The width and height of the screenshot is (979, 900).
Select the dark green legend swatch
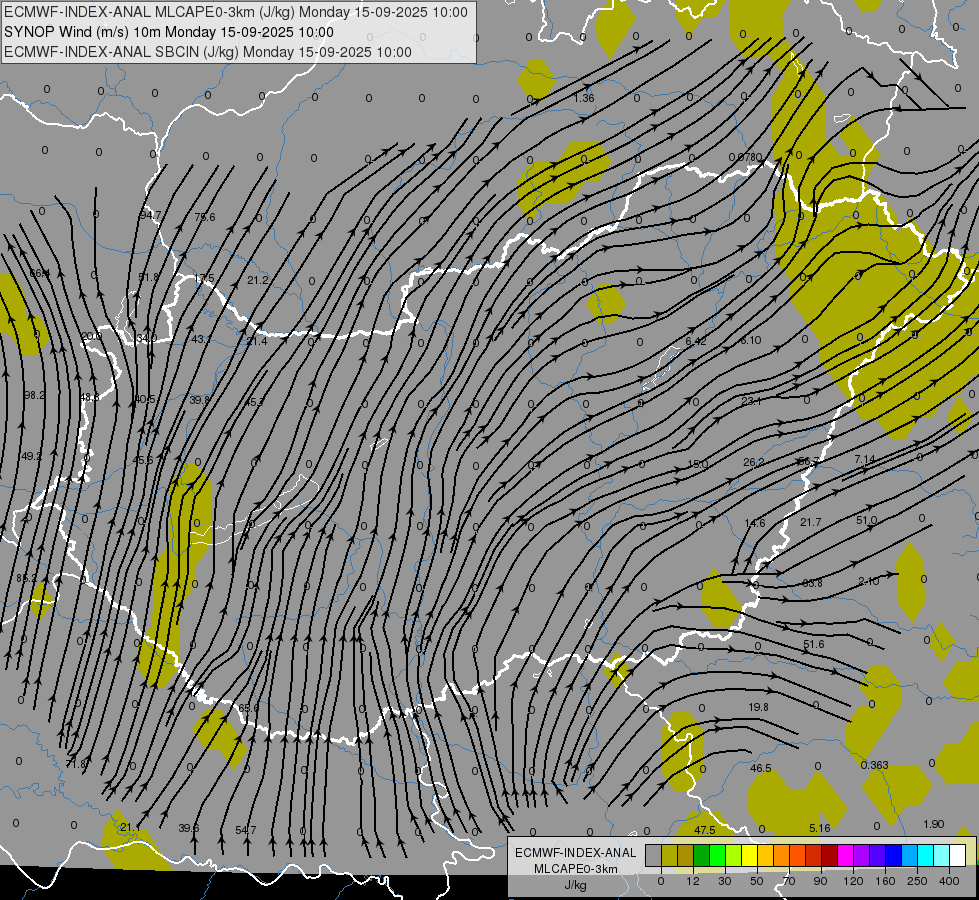click(x=701, y=855)
